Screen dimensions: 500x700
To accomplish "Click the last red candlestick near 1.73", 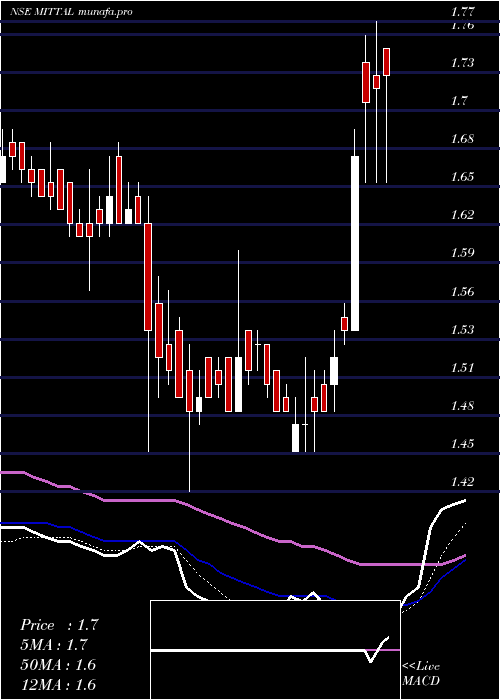I will coord(387,62).
